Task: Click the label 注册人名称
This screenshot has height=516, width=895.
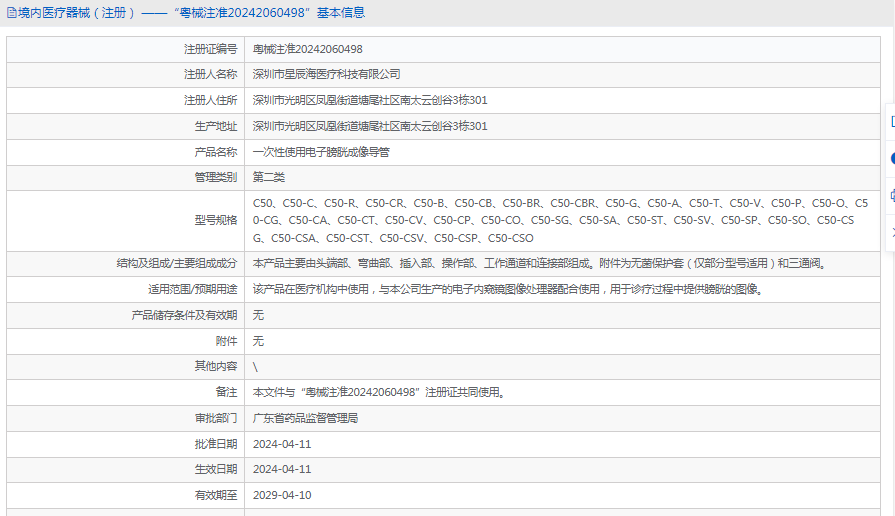Action: [210, 74]
